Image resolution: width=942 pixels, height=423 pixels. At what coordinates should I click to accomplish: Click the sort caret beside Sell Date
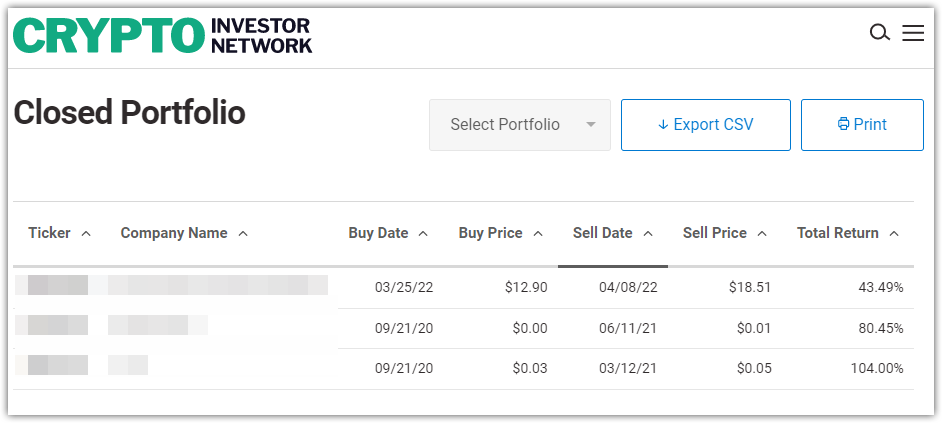(648, 234)
